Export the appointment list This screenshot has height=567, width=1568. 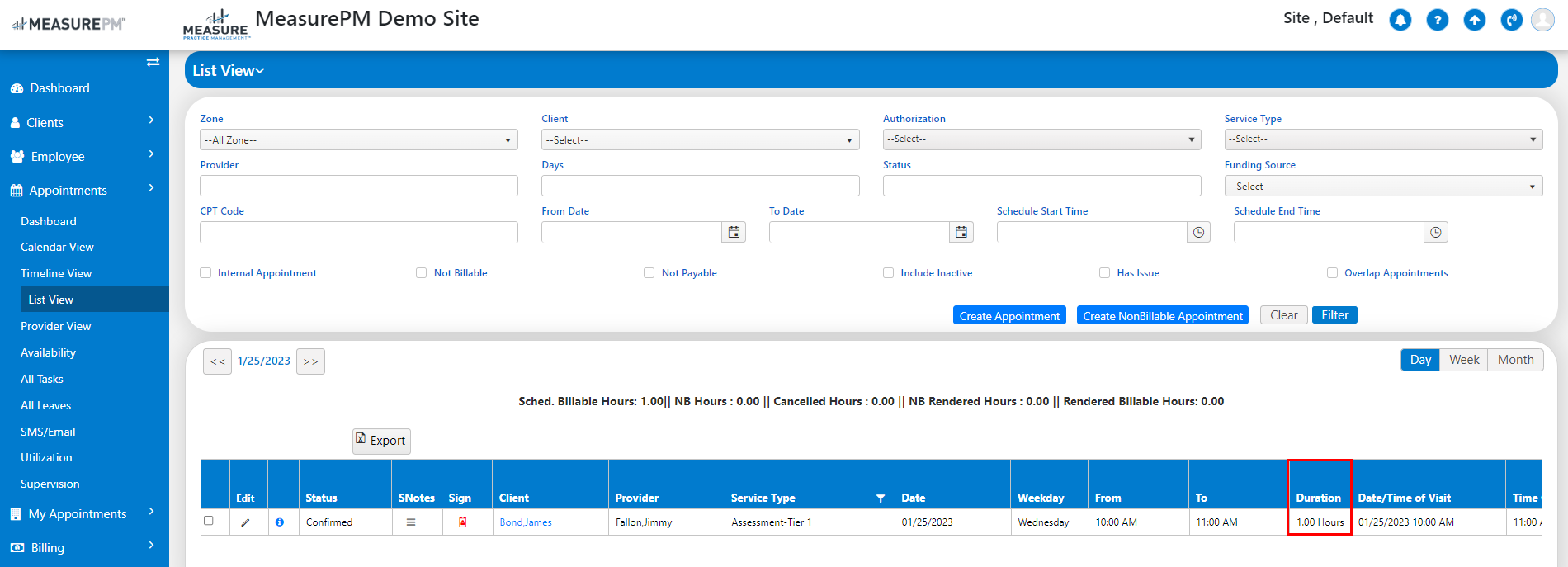[x=381, y=441]
